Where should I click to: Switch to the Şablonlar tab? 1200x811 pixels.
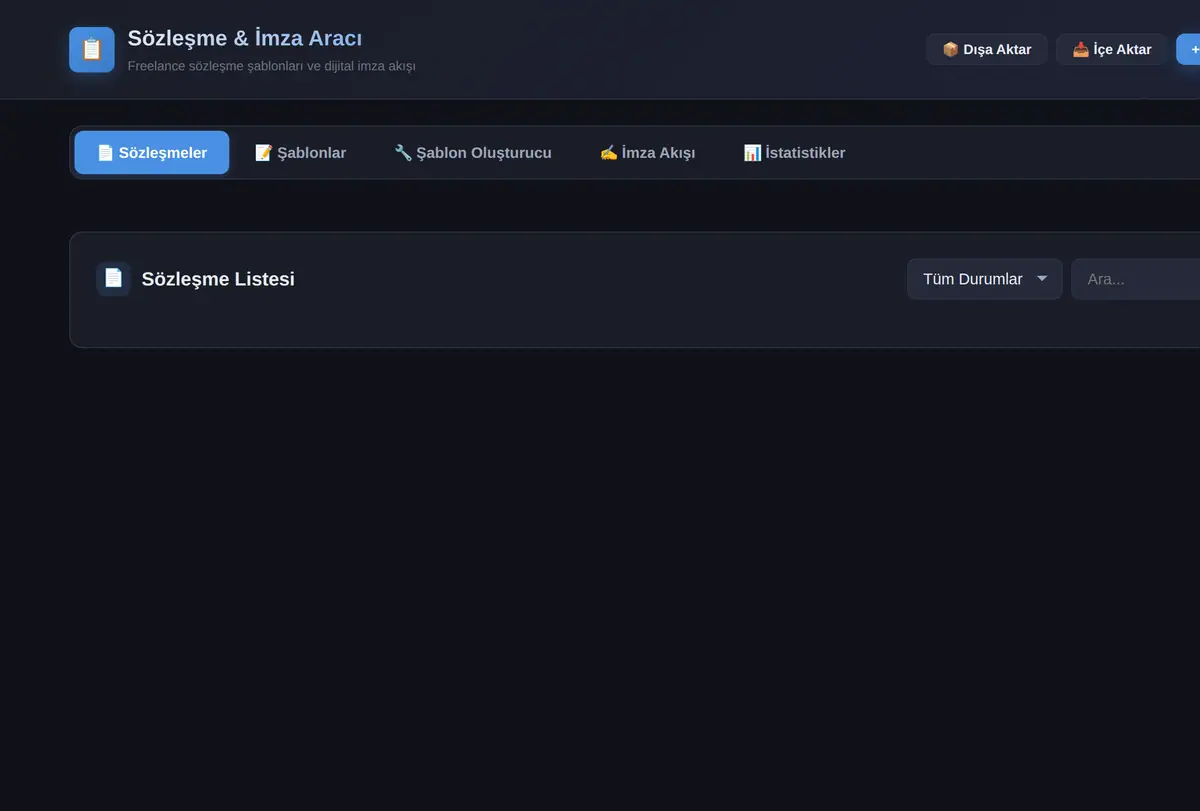(301, 153)
